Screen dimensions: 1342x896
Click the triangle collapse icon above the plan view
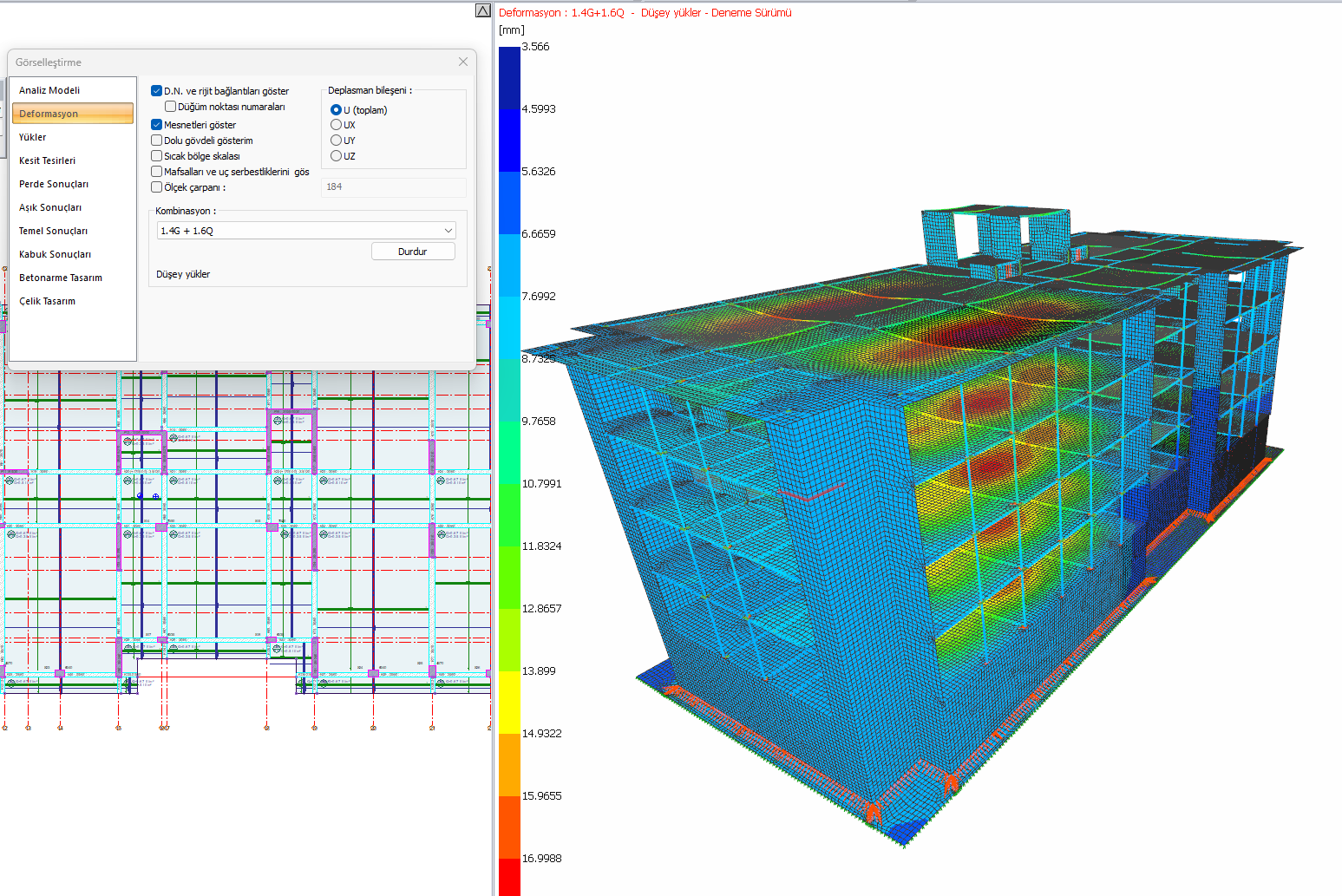pos(483,10)
